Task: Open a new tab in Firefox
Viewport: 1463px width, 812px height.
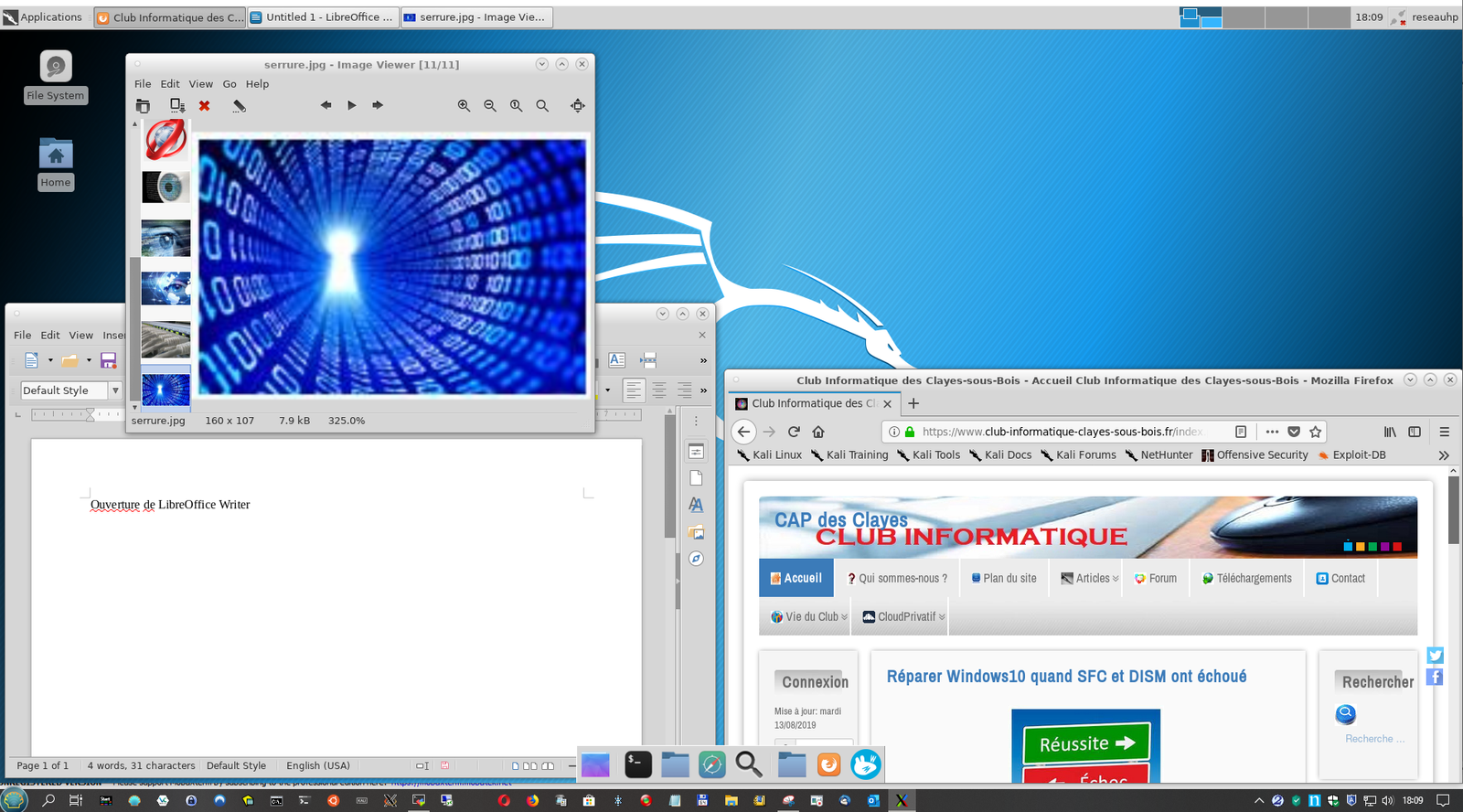Action: pyautogui.click(x=913, y=403)
